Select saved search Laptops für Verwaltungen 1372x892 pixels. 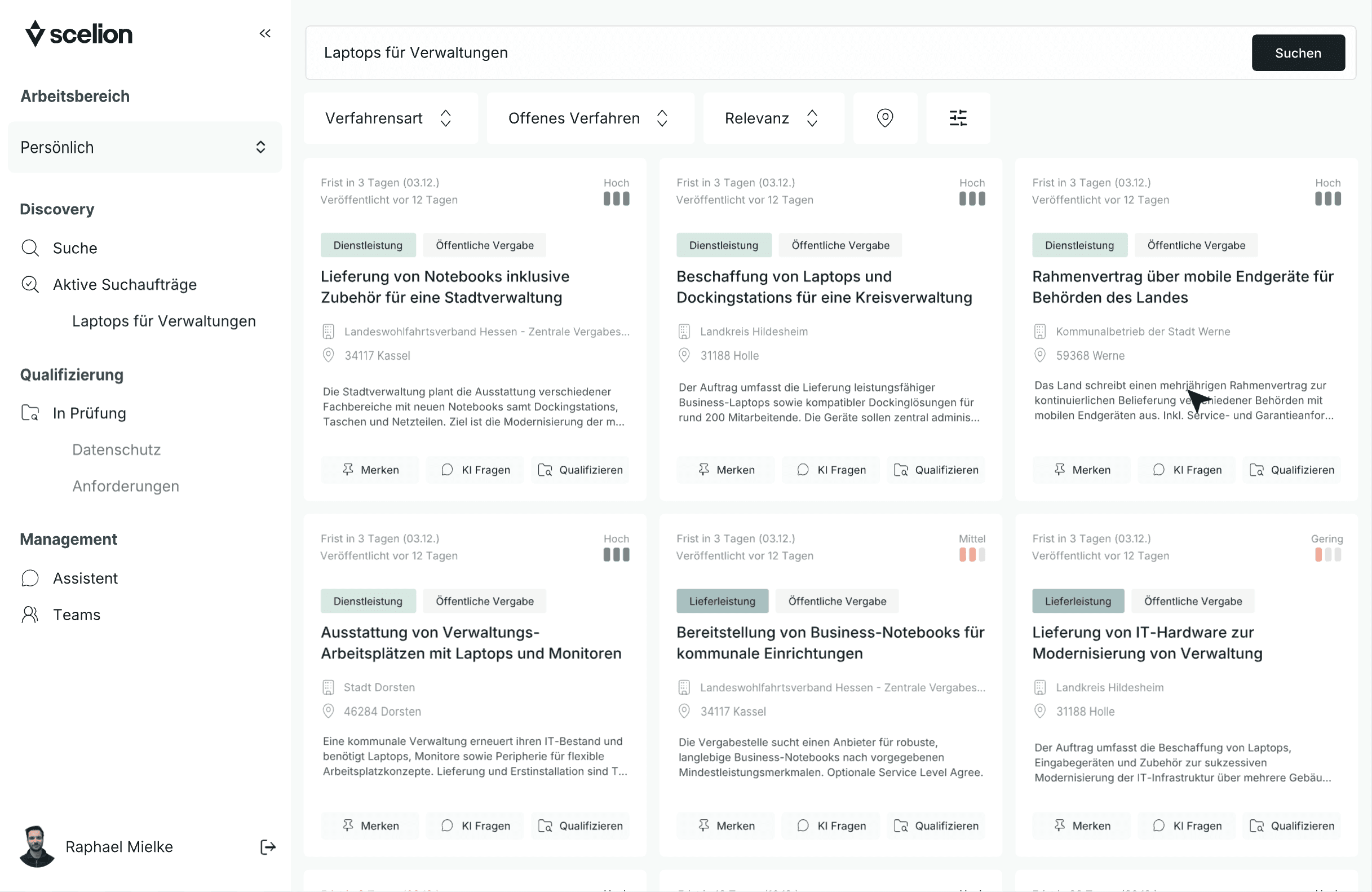point(163,321)
